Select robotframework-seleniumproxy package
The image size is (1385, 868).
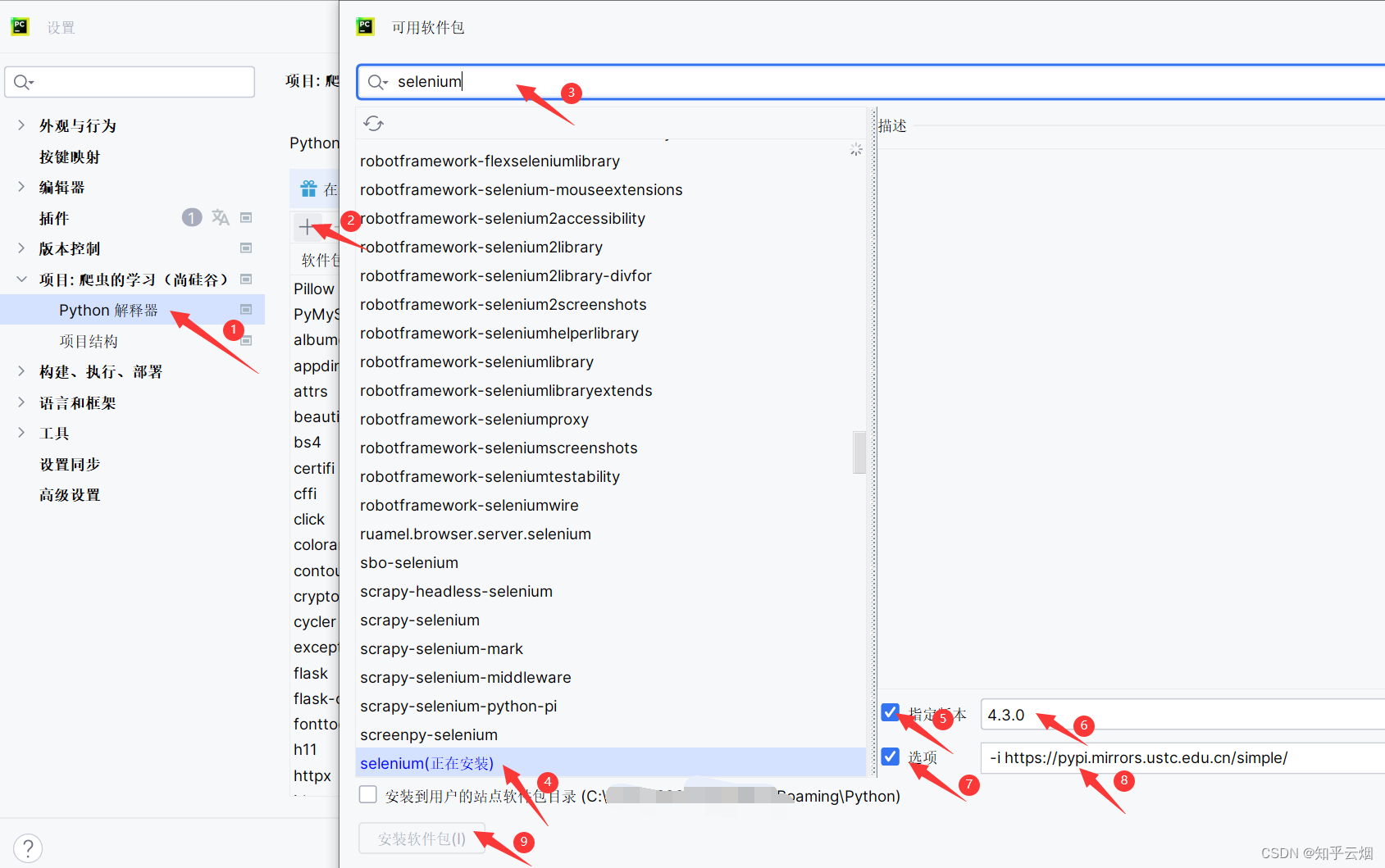click(474, 419)
